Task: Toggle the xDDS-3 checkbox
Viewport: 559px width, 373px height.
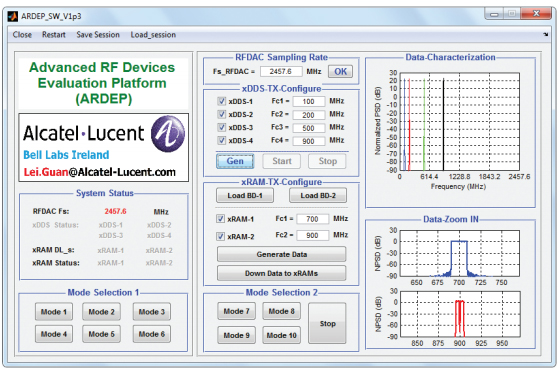Action: (x=221, y=127)
